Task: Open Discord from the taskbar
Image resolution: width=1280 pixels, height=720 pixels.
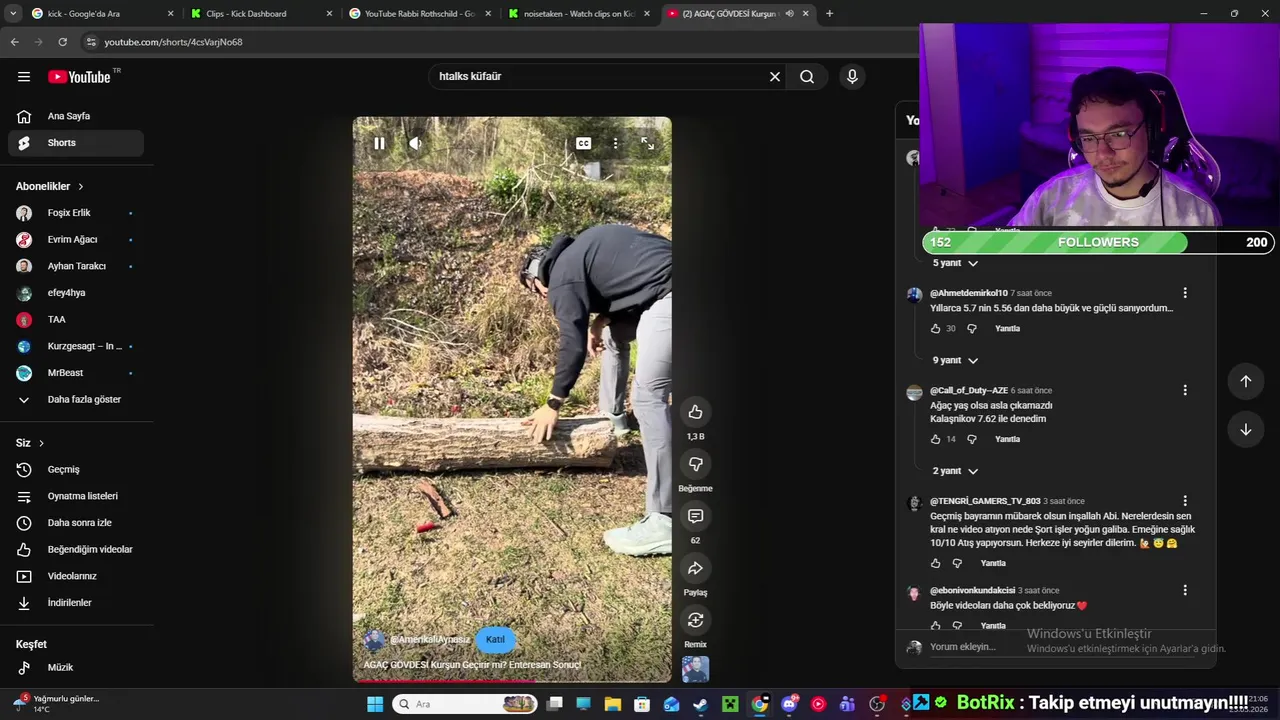Action: [789, 704]
